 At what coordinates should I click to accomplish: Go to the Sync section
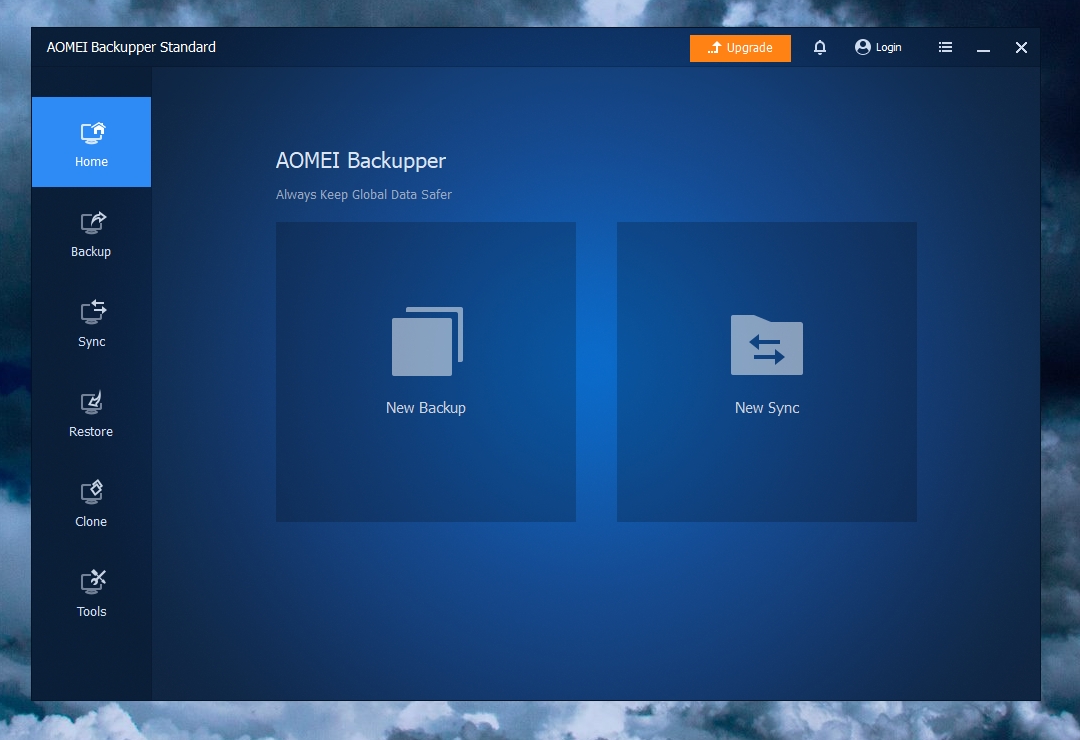coord(91,324)
